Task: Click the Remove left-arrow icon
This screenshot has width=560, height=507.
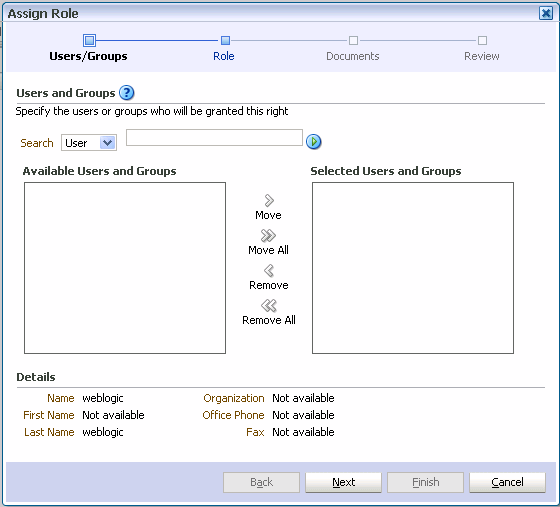Action: 269,271
